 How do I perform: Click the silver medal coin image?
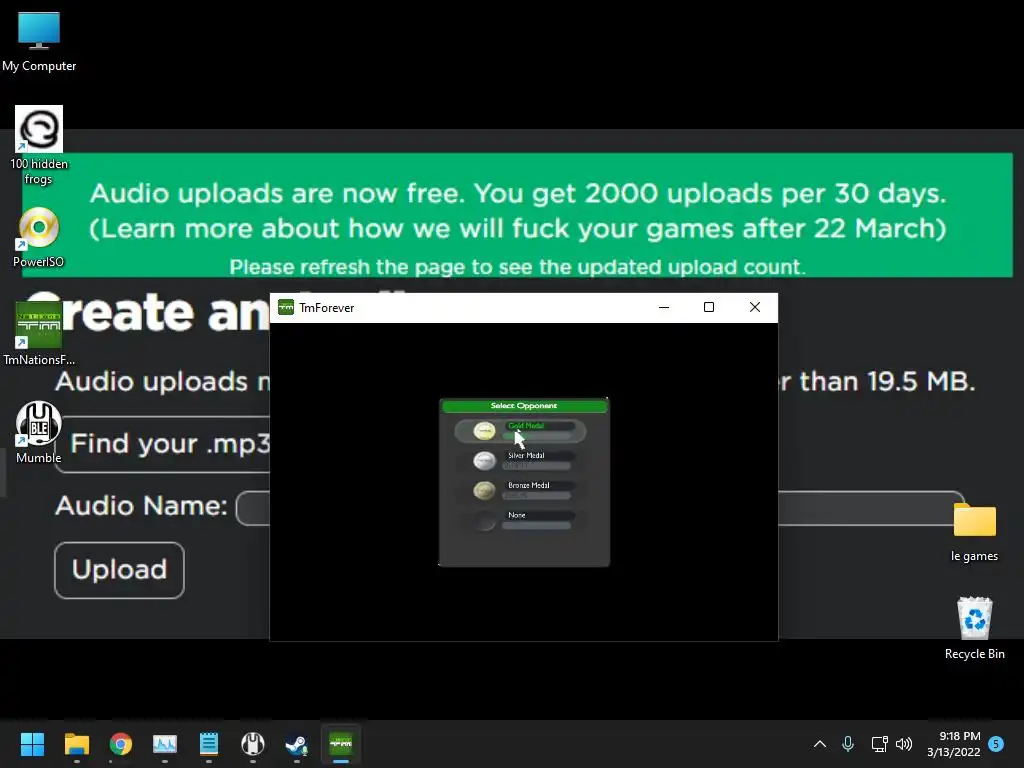[485, 461]
